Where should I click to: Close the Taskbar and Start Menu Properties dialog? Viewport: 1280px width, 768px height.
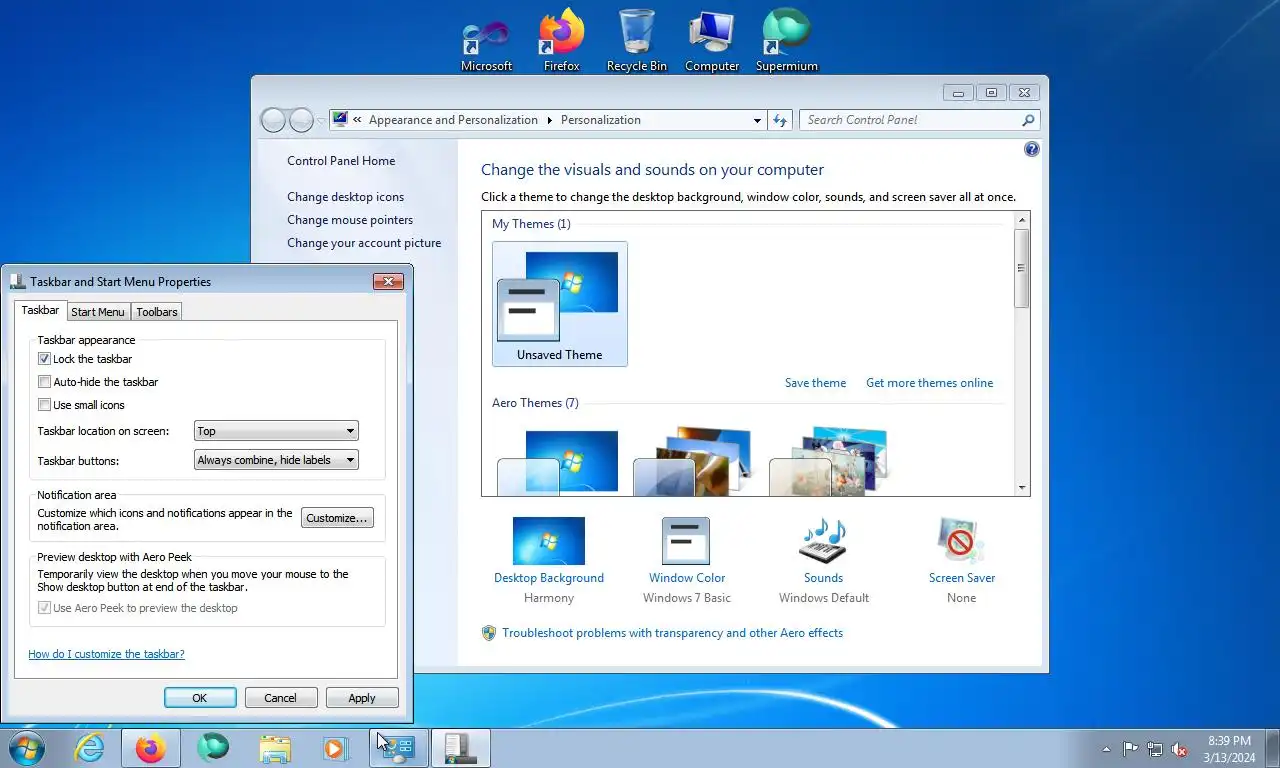tap(388, 282)
